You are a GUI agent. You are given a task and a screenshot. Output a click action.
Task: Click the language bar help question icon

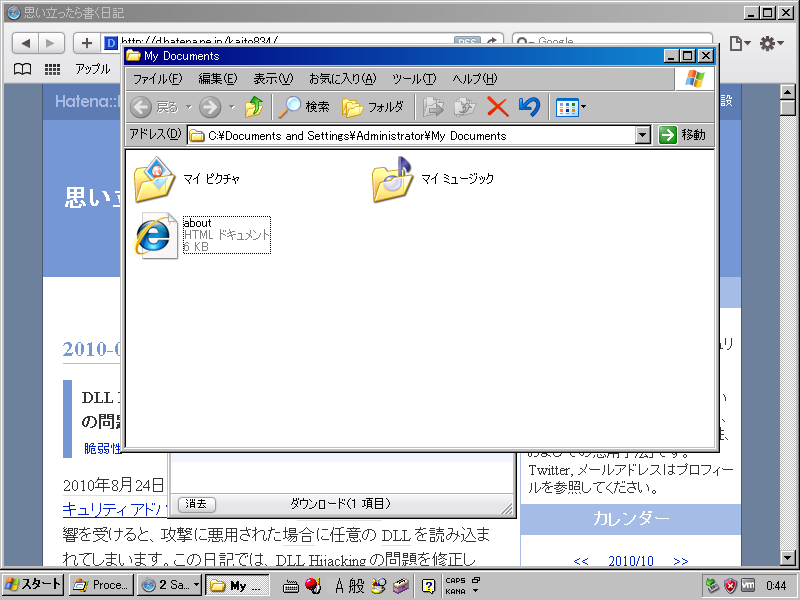tap(429, 586)
